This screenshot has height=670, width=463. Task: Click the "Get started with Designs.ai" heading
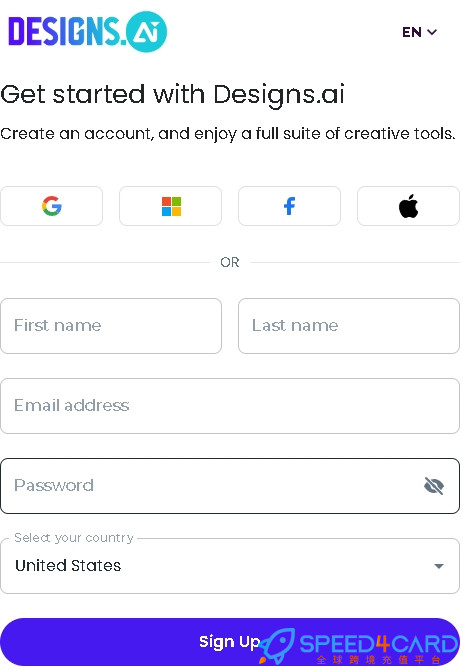click(173, 94)
